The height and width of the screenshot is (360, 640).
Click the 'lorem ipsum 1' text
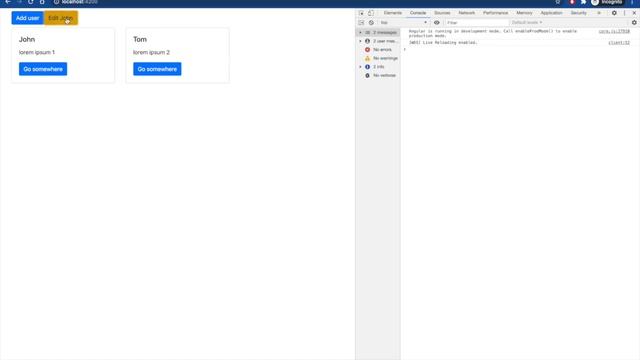coord(37,52)
